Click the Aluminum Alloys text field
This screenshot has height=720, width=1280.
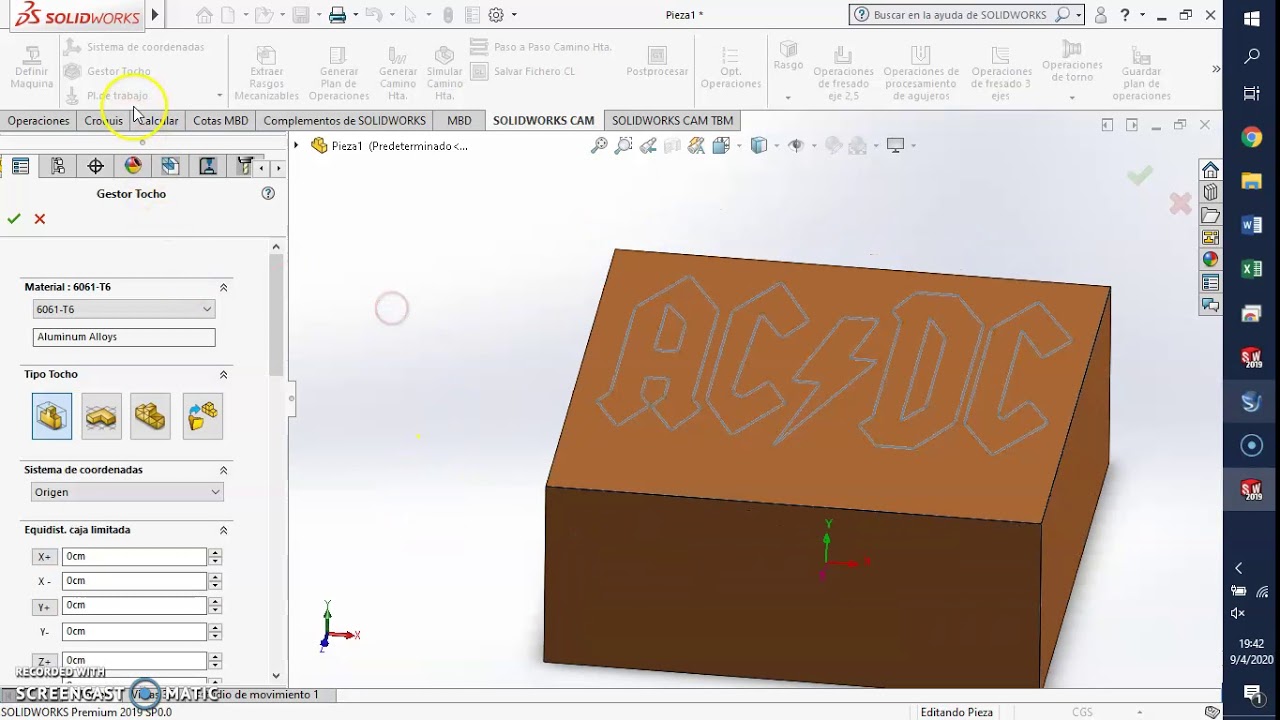(x=124, y=337)
